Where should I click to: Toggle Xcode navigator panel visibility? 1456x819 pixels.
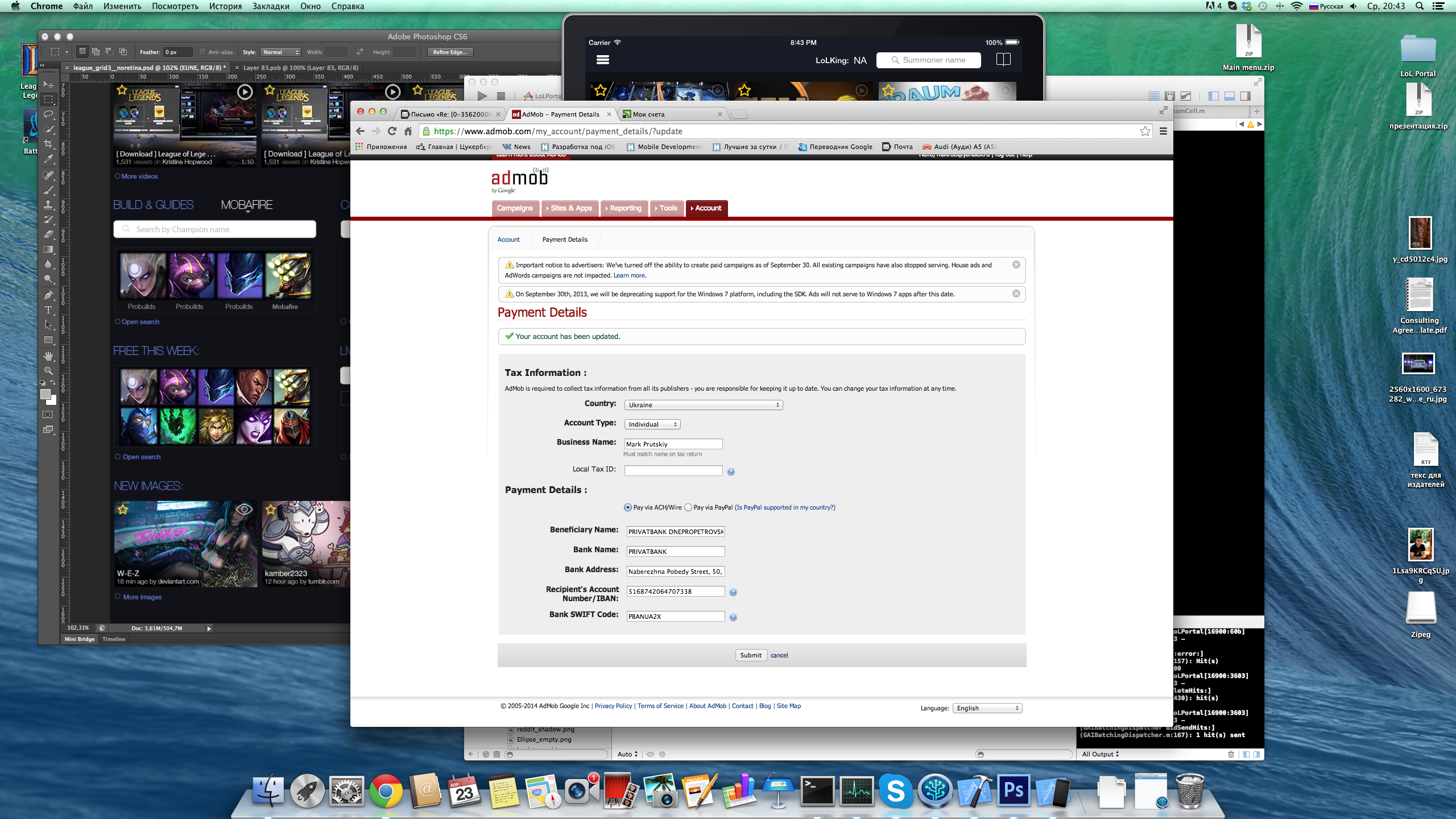[x=1213, y=96]
